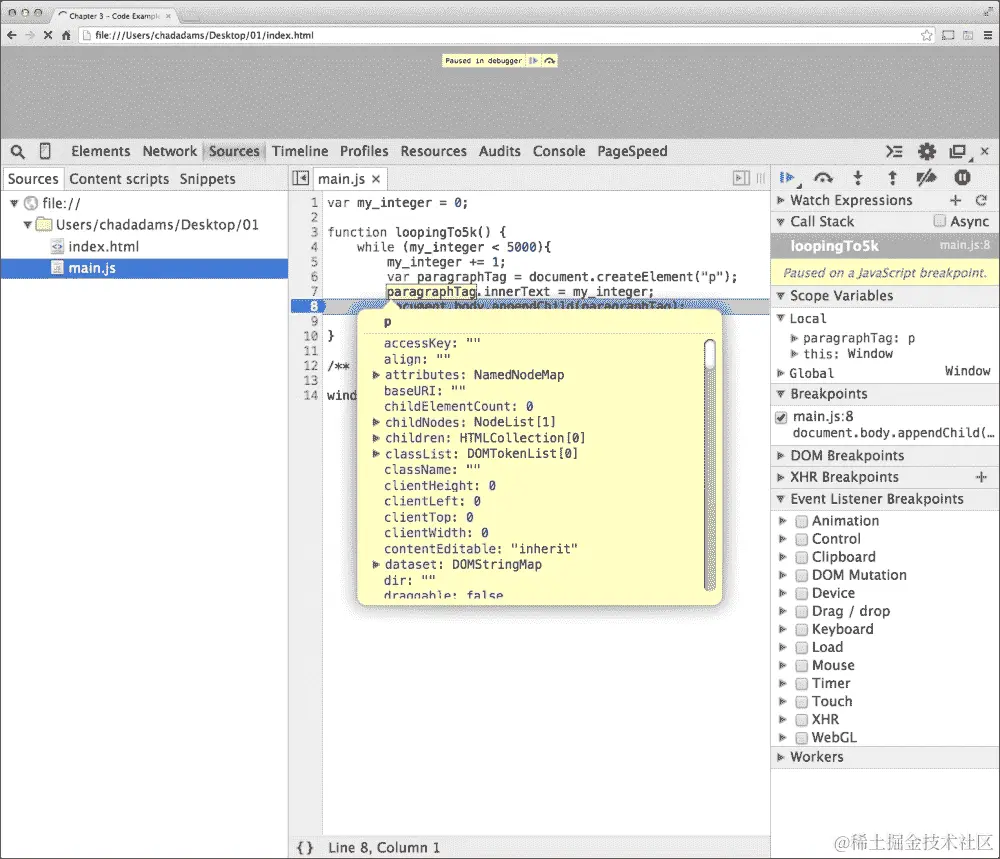
Task: Expand DOM Breakpoints section
Action: click(x=781, y=455)
